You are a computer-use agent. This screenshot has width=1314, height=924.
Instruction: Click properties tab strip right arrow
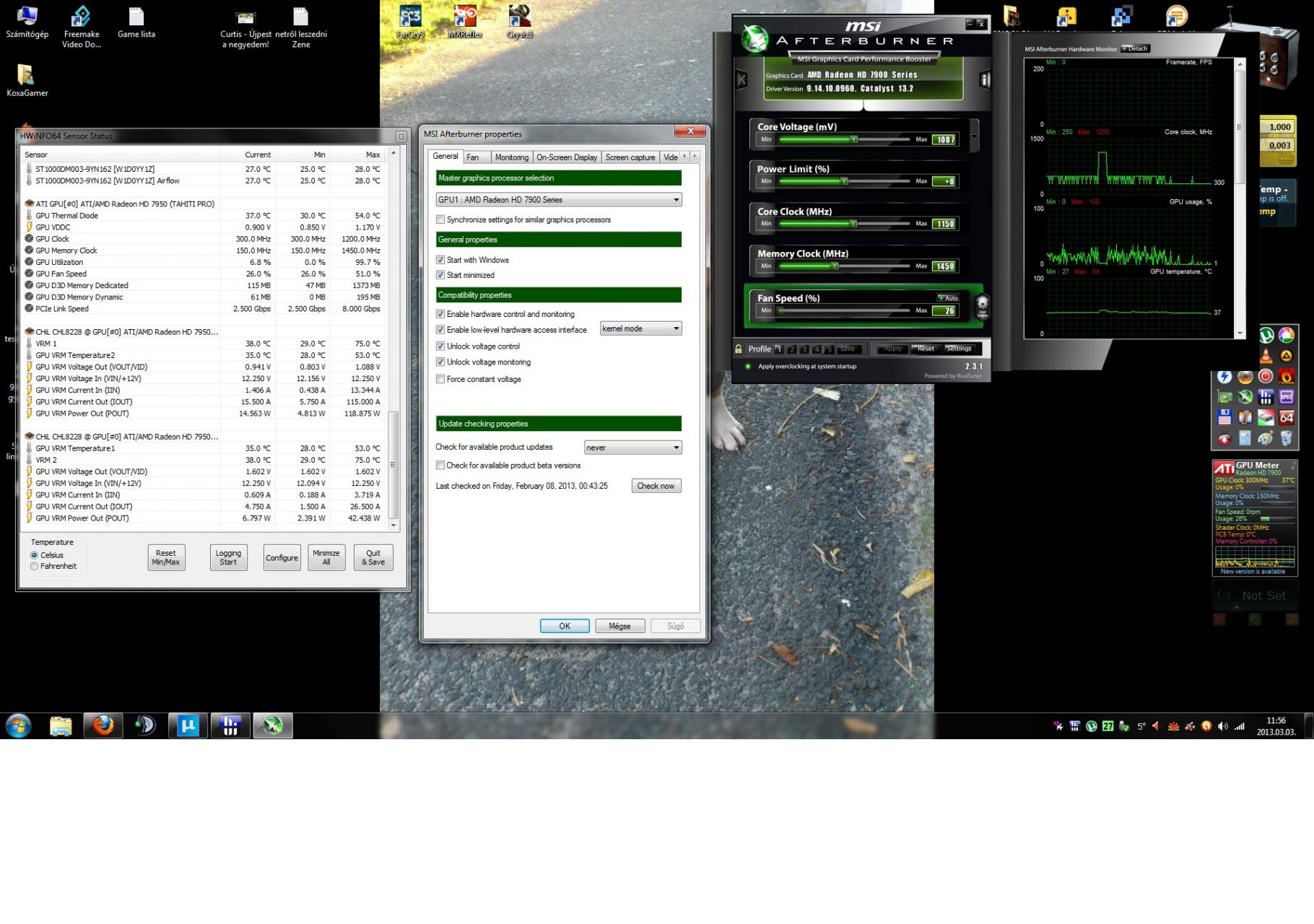[695, 156]
